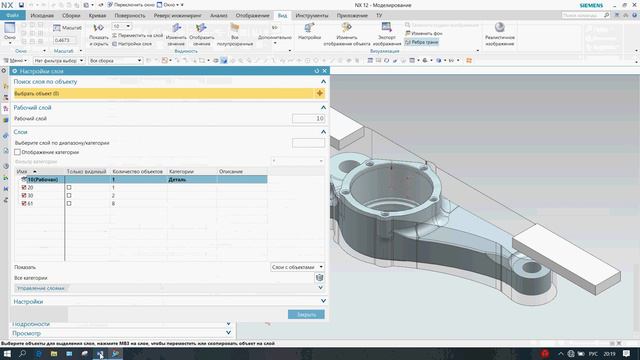This screenshot has width=640, height=360.
Task: Click Количество объектов column header
Action: click(138, 171)
